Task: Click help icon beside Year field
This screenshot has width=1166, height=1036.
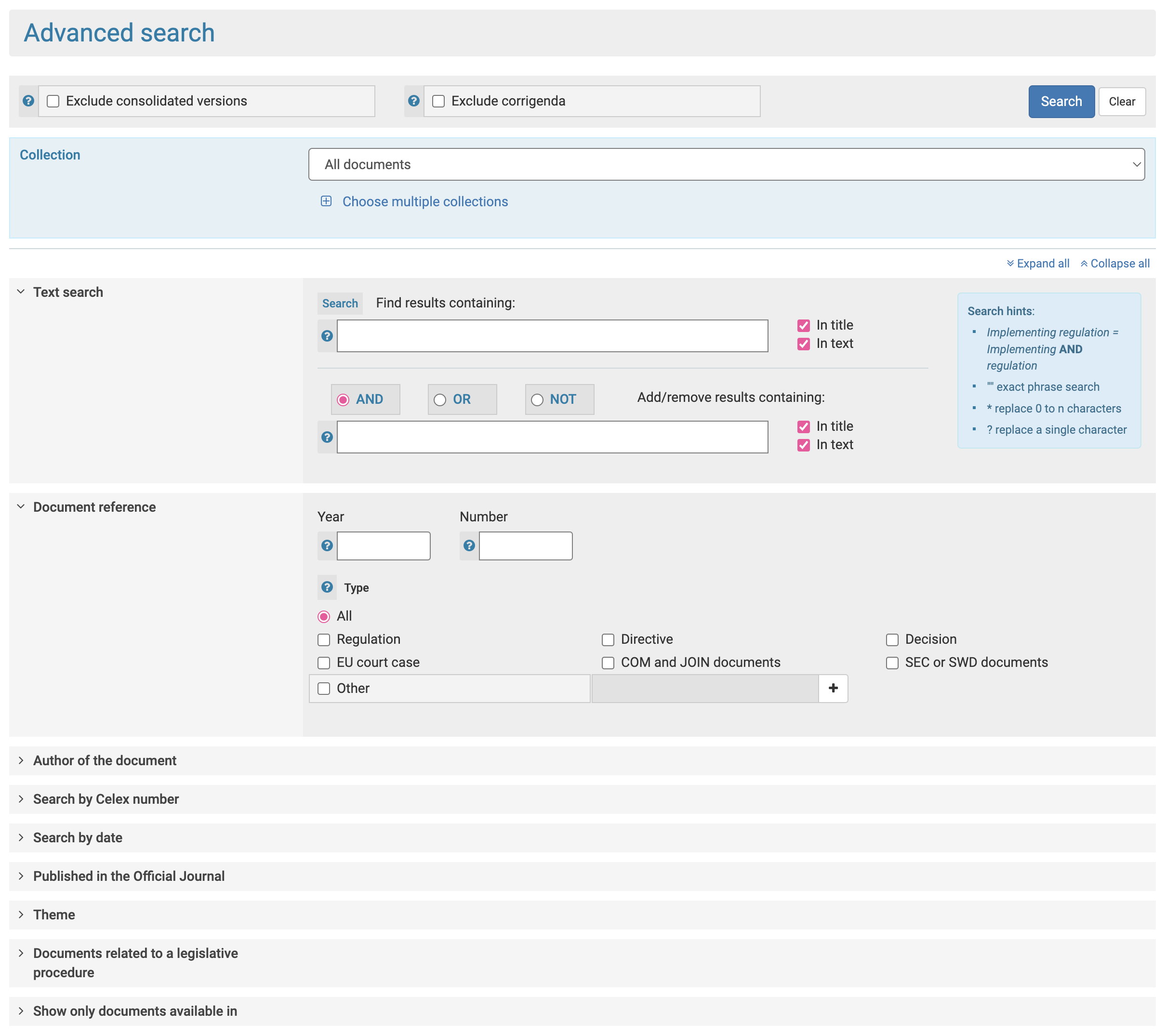Action: click(x=327, y=546)
